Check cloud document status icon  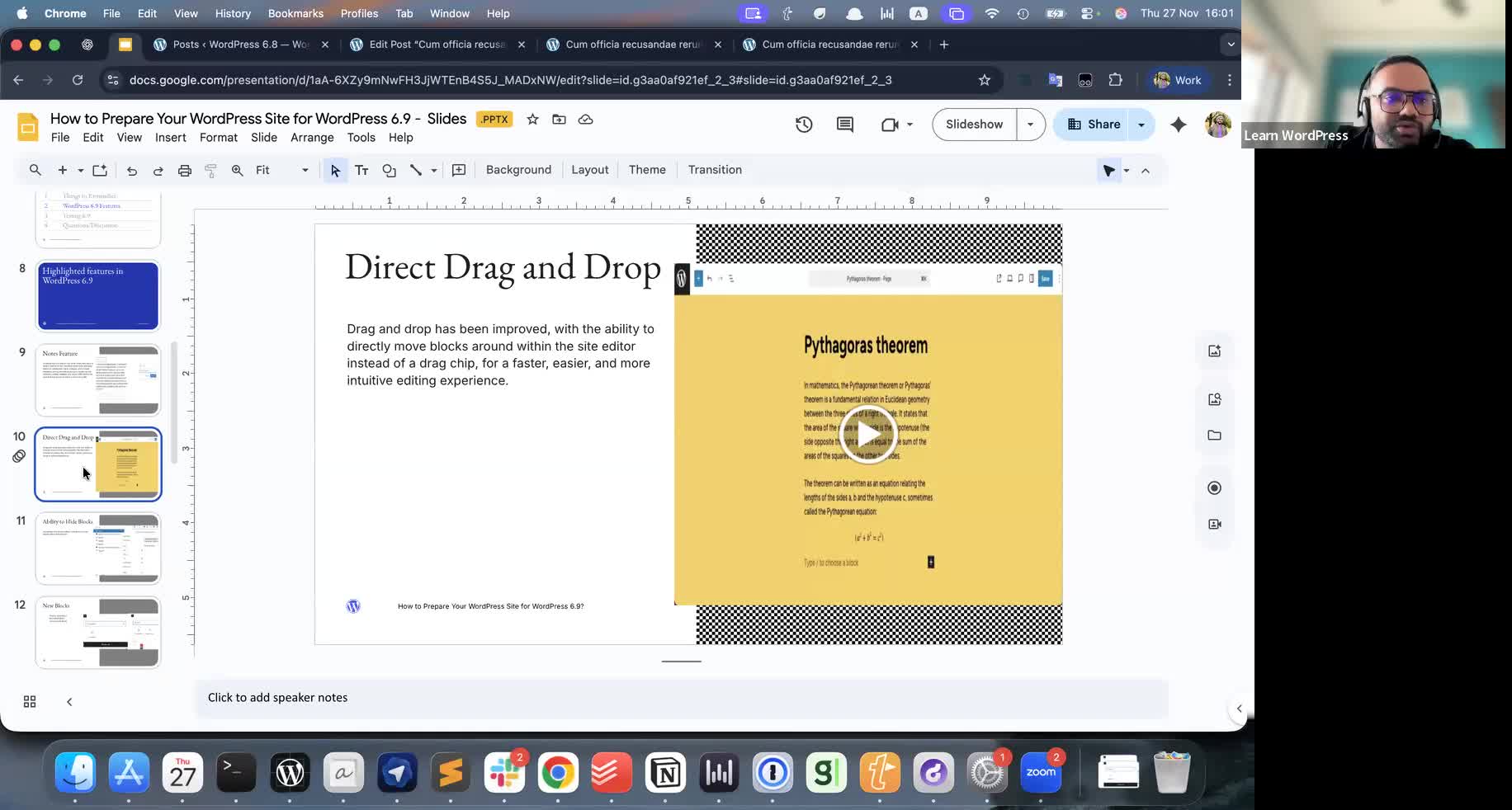coord(585,120)
